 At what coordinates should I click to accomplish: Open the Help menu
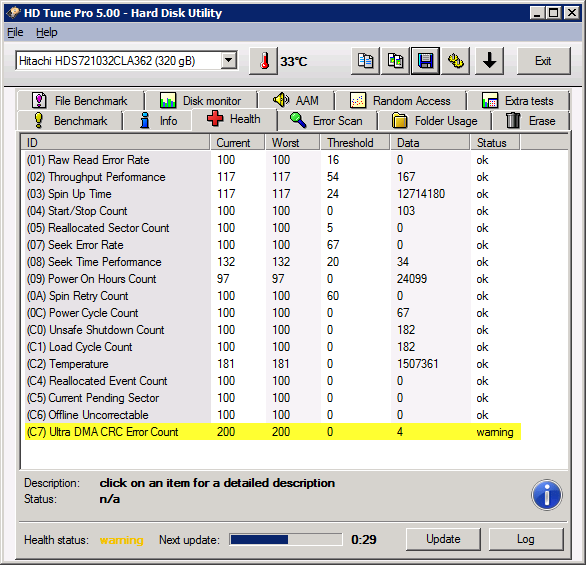point(47,33)
